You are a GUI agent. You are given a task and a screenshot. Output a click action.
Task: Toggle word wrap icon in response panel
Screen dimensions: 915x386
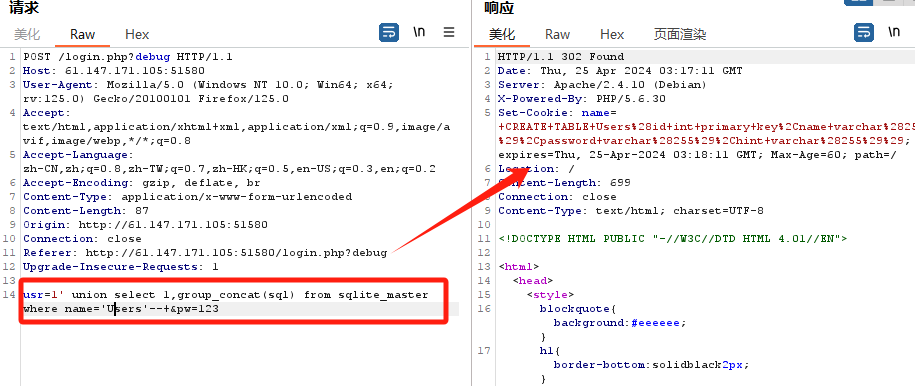[864, 32]
